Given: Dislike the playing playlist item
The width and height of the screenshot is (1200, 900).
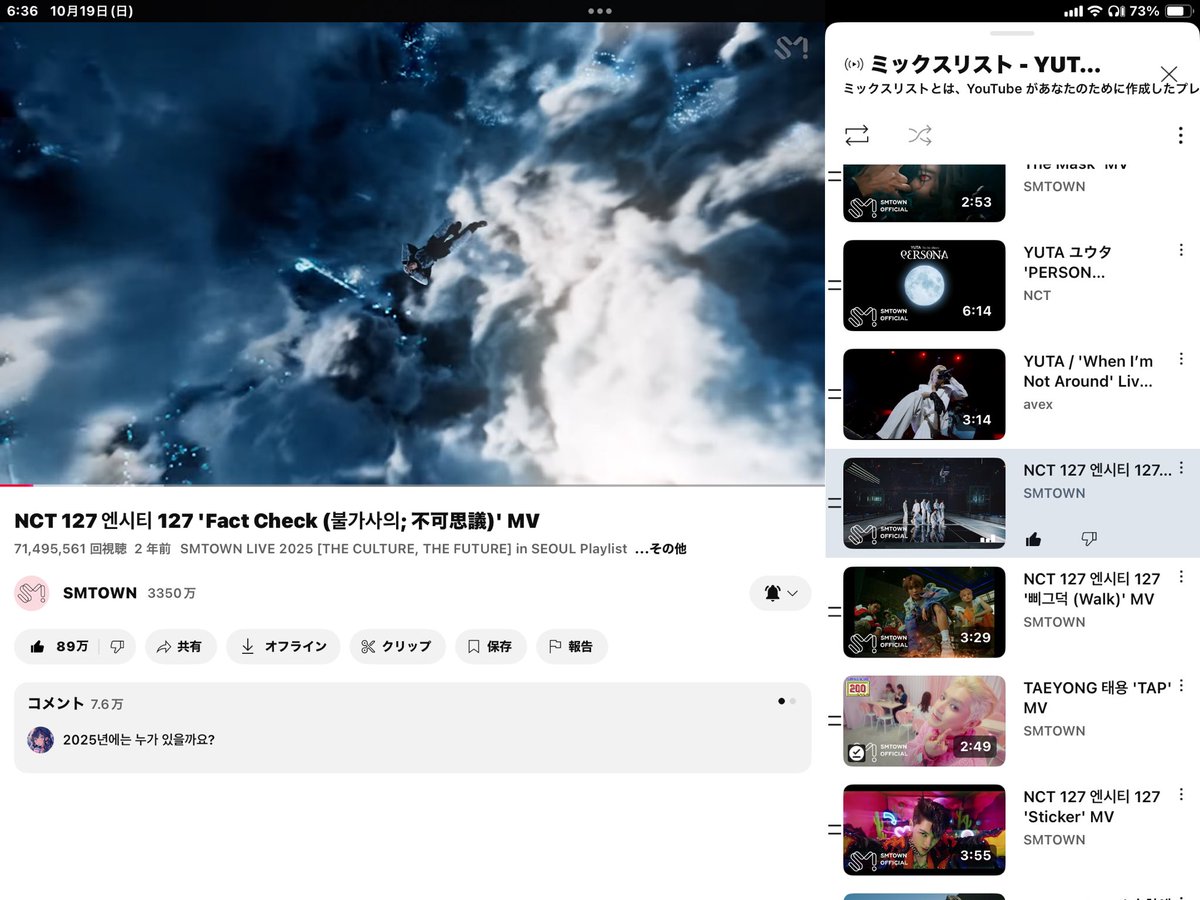Looking at the screenshot, I should (x=1089, y=539).
